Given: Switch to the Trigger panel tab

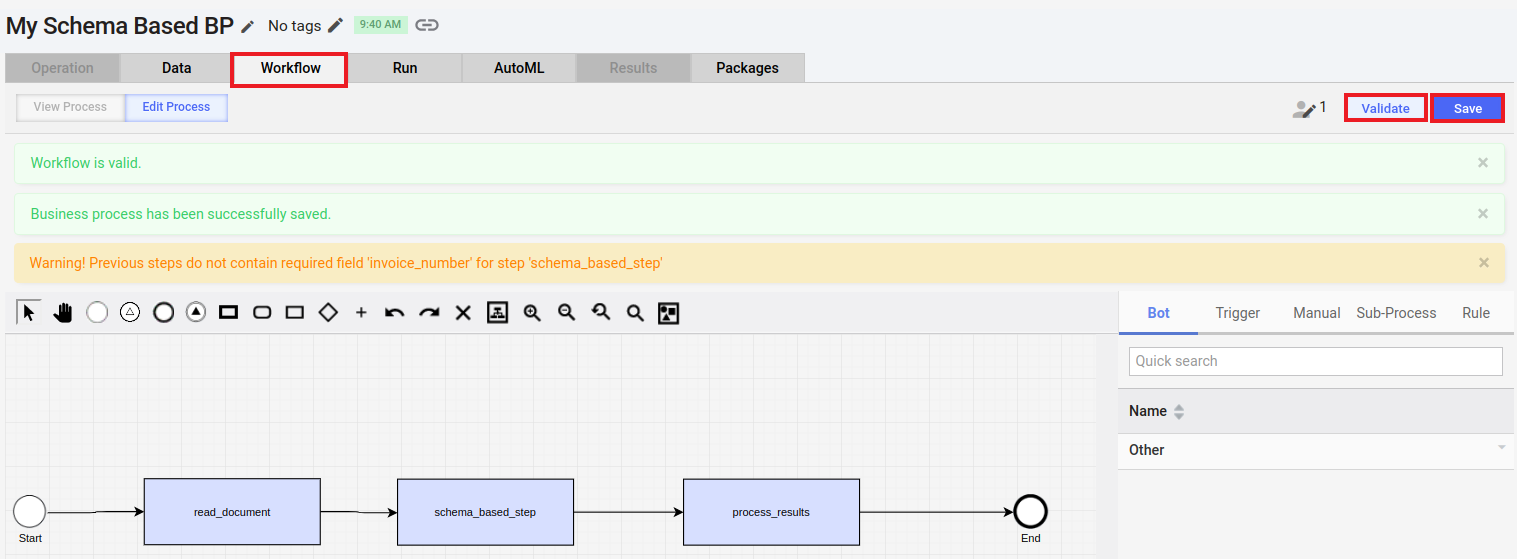Looking at the screenshot, I should [x=1237, y=313].
